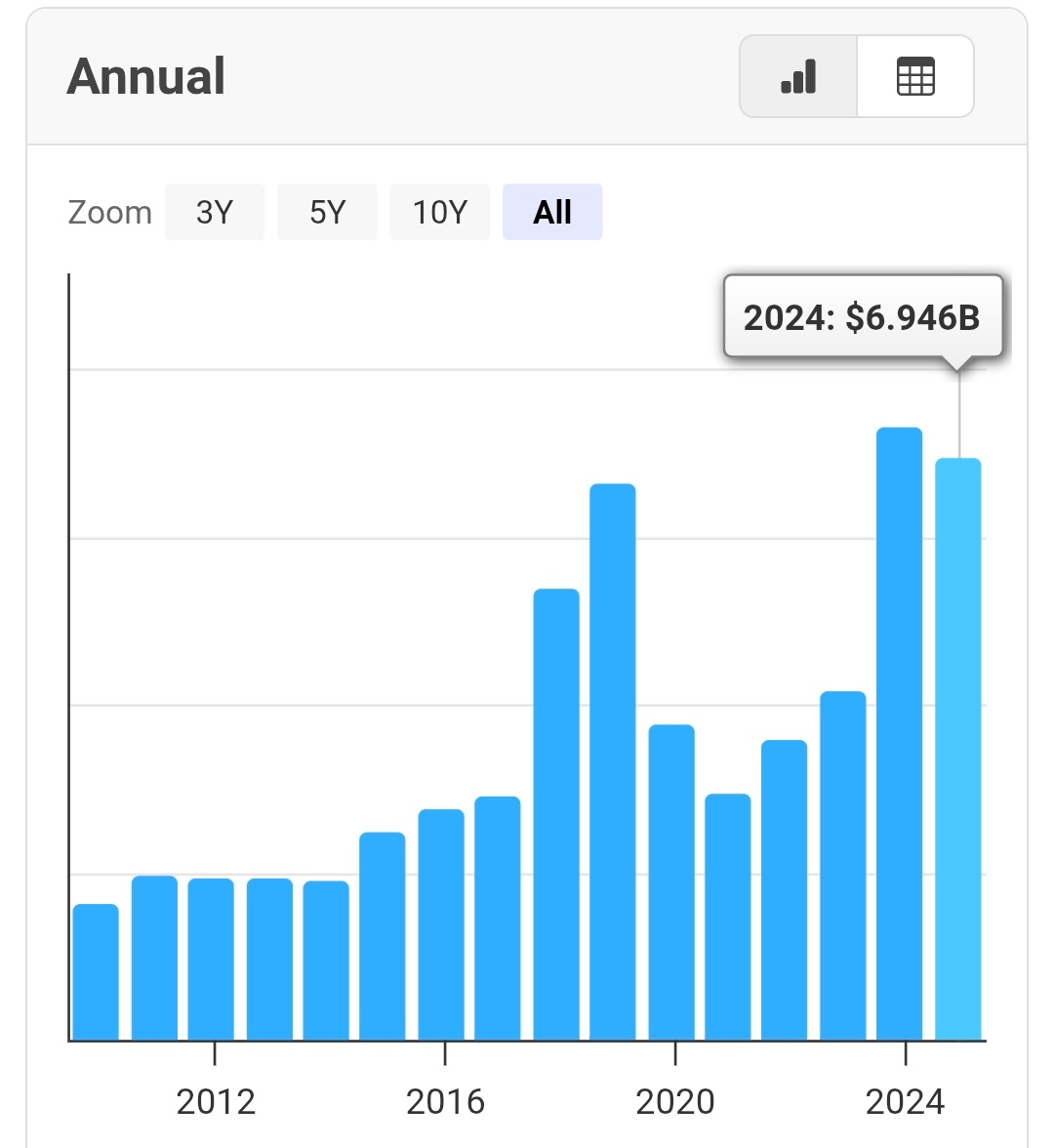
Task: Click the 2024 axis label
Action: pyautogui.click(x=905, y=1102)
